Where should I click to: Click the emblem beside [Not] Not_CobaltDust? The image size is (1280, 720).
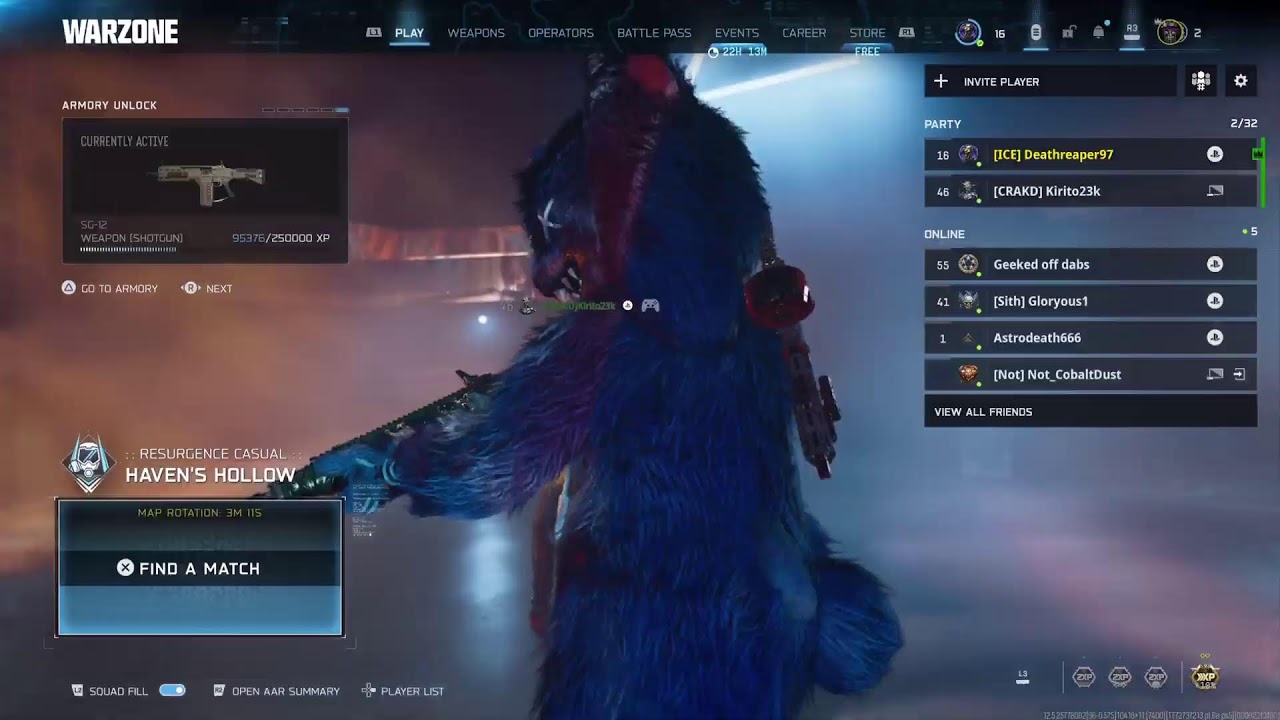968,374
